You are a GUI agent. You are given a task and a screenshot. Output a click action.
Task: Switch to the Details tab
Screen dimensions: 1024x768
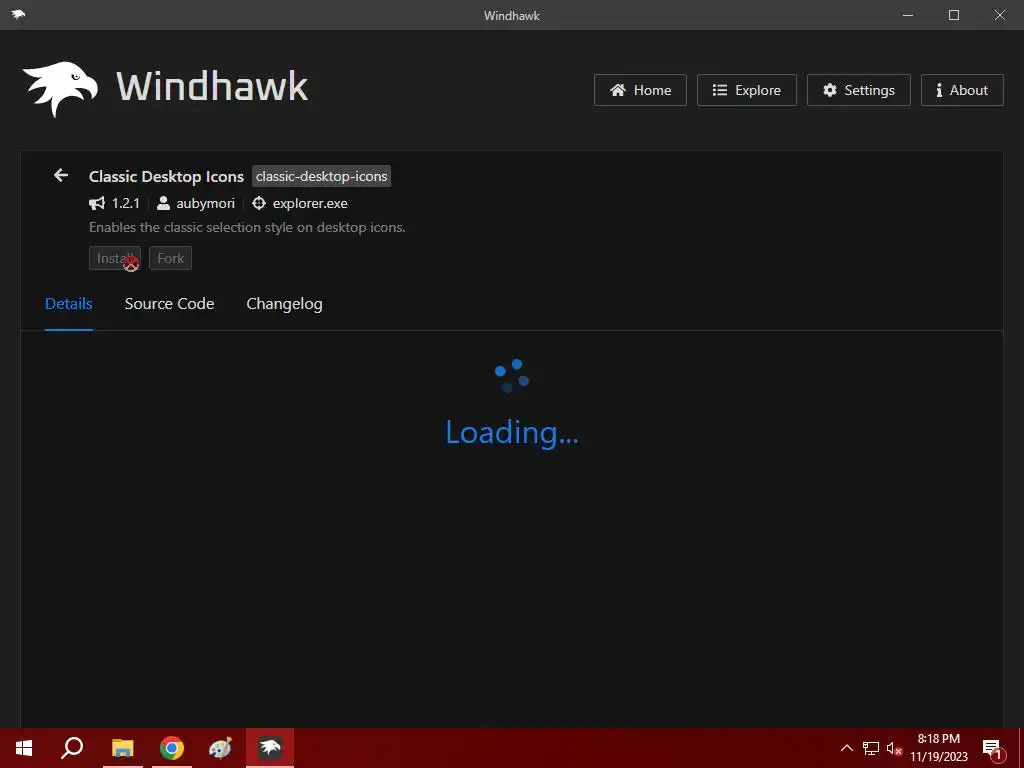click(69, 304)
